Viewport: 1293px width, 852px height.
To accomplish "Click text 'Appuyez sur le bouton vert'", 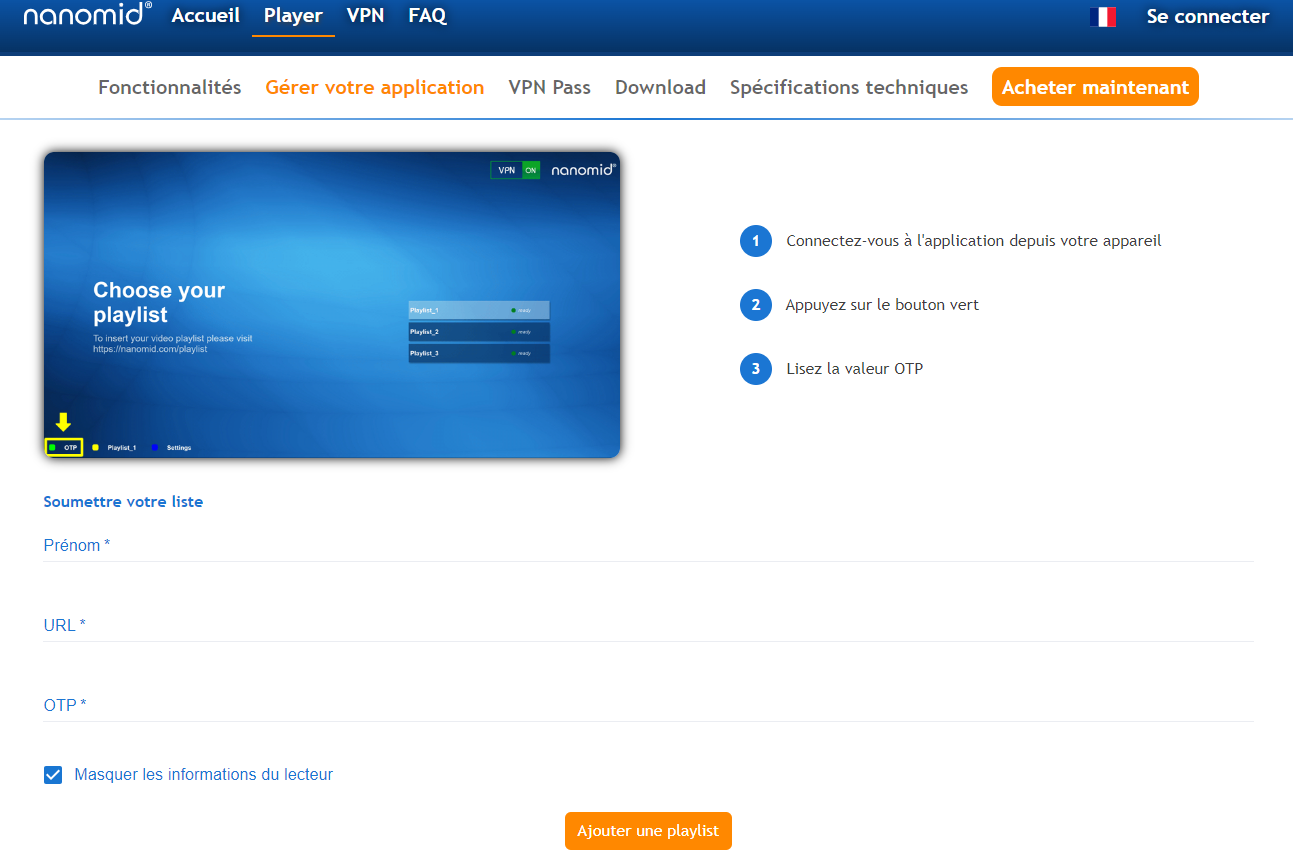I will pyautogui.click(x=882, y=305).
